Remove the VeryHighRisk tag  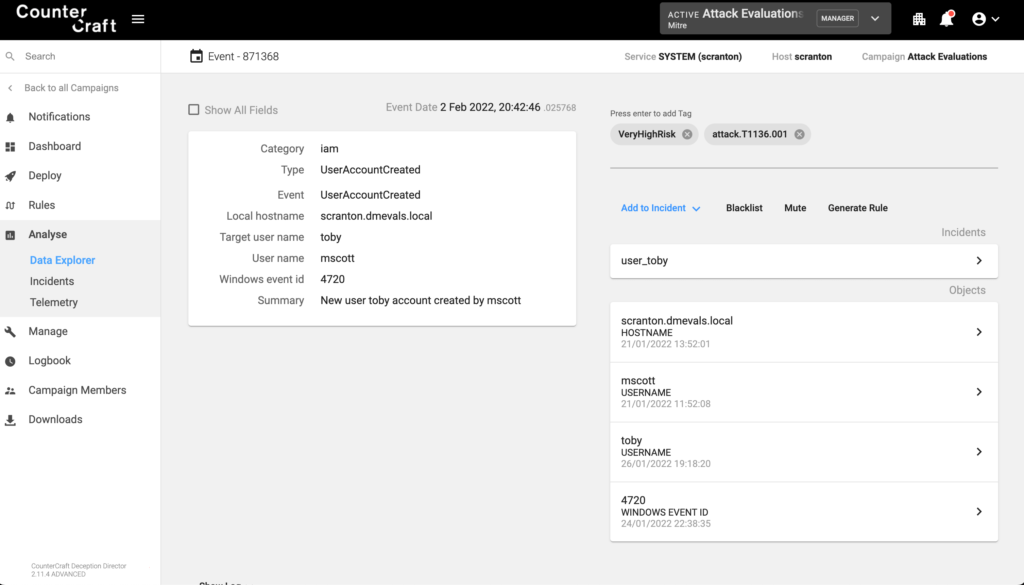pos(687,134)
